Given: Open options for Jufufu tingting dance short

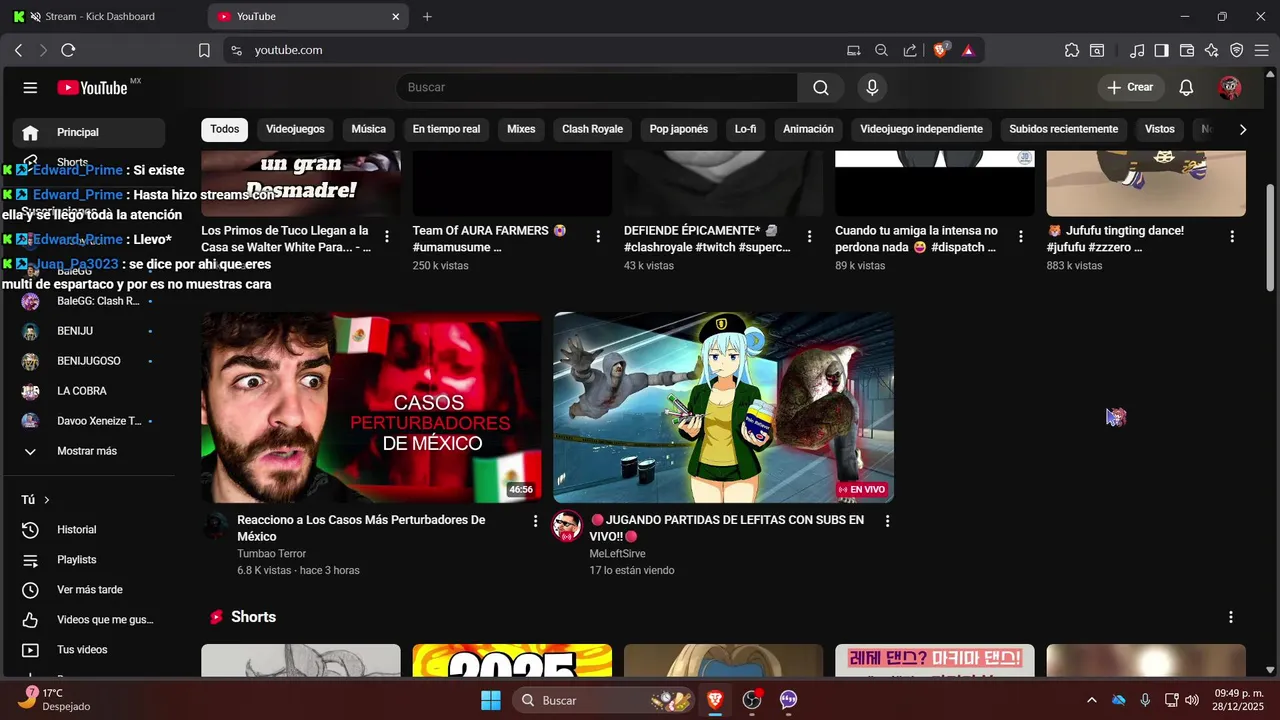Looking at the screenshot, I should click(x=1232, y=237).
